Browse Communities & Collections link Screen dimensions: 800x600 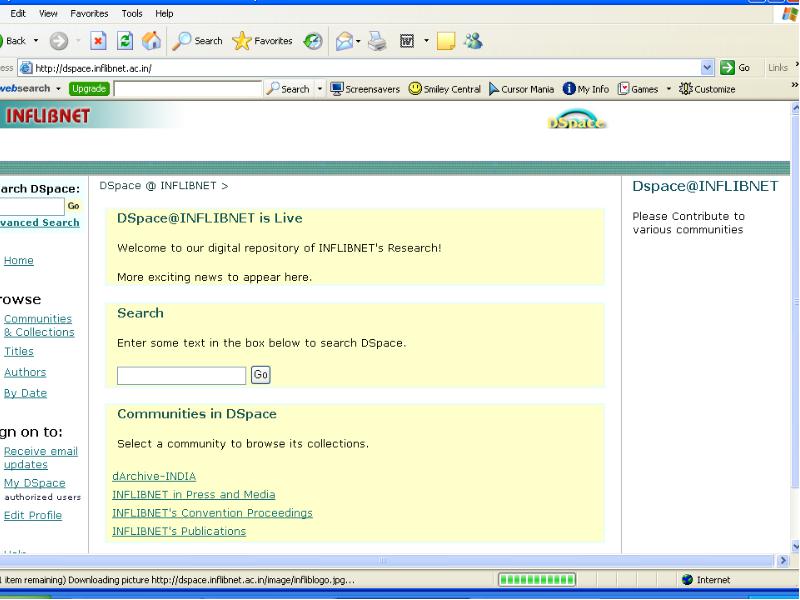click(39, 326)
